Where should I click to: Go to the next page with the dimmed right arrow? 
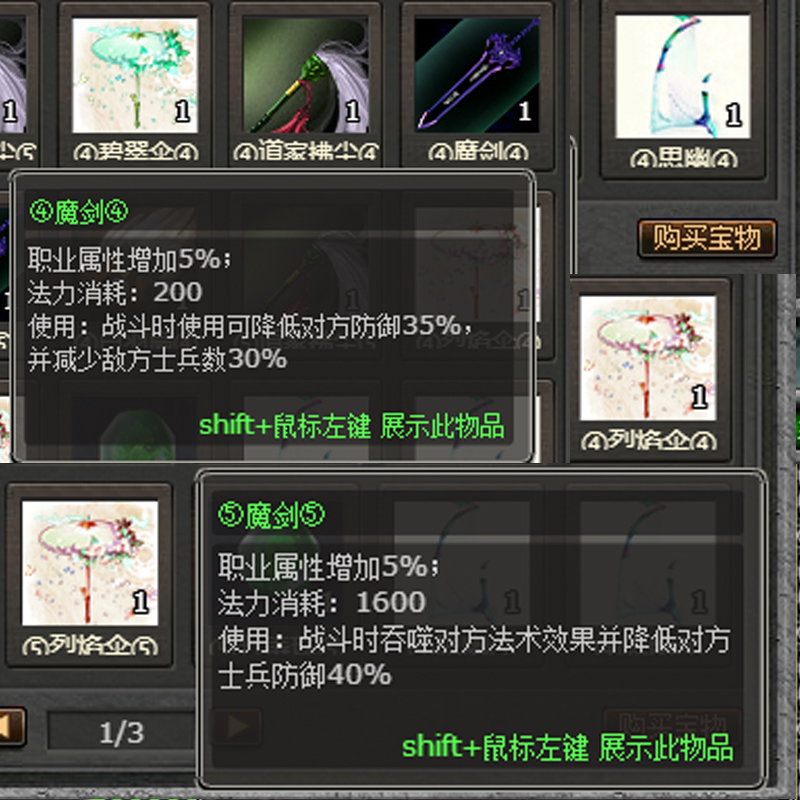point(237,727)
